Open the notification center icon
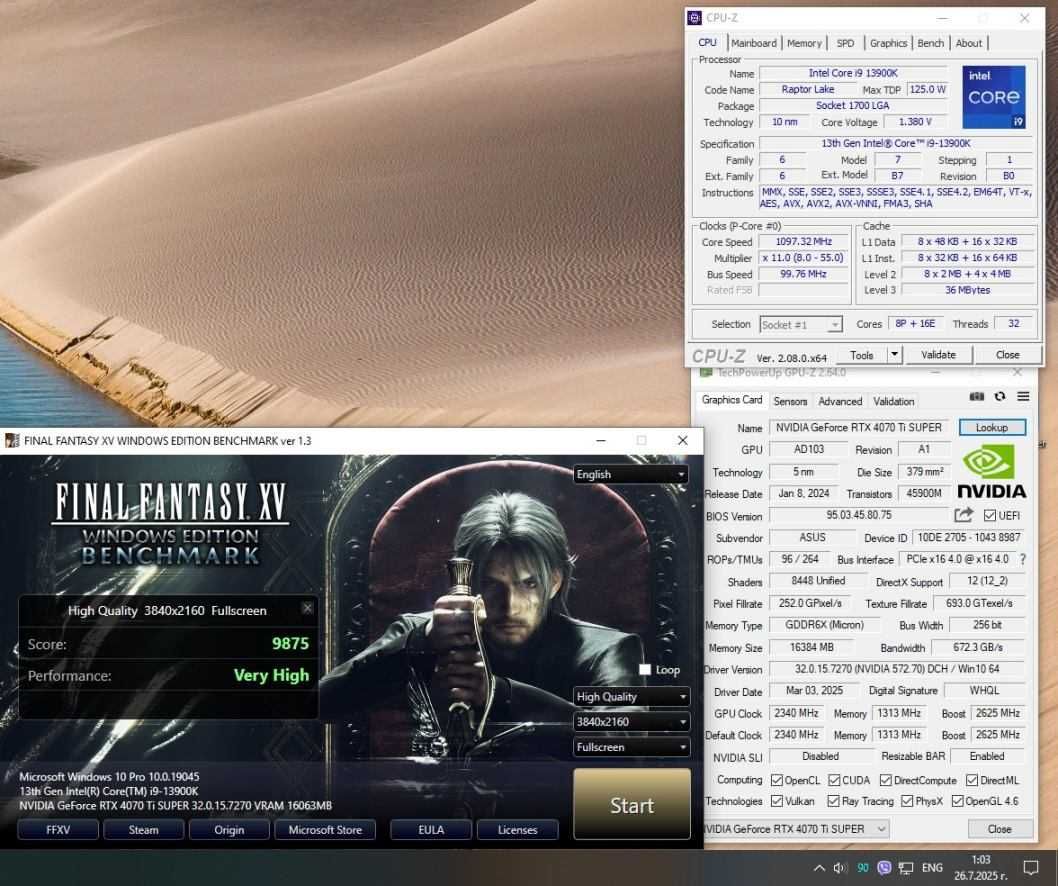1058x886 pixels. pos(1031,867)
